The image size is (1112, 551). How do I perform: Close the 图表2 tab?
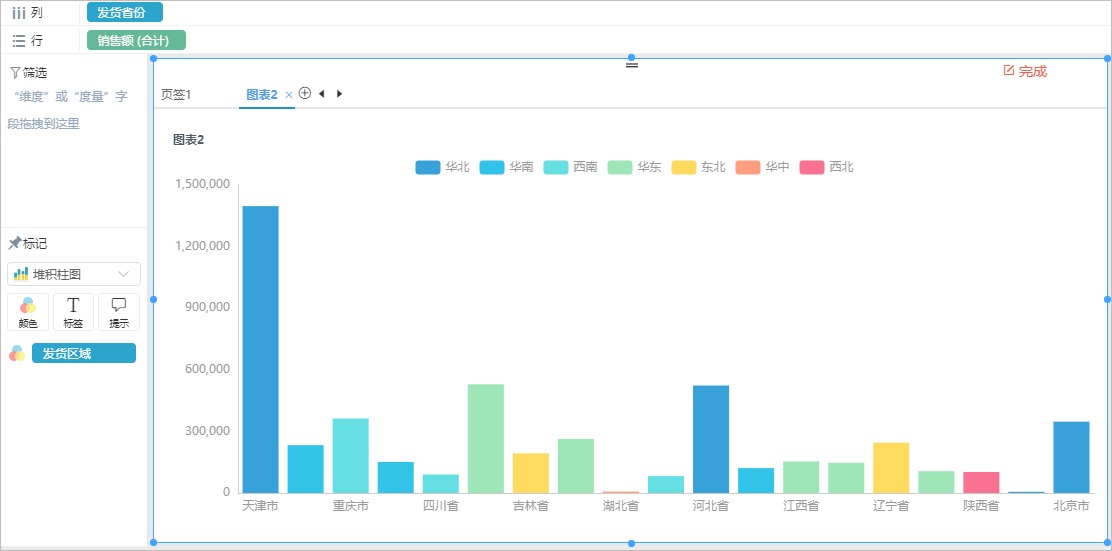click(289, 95)
